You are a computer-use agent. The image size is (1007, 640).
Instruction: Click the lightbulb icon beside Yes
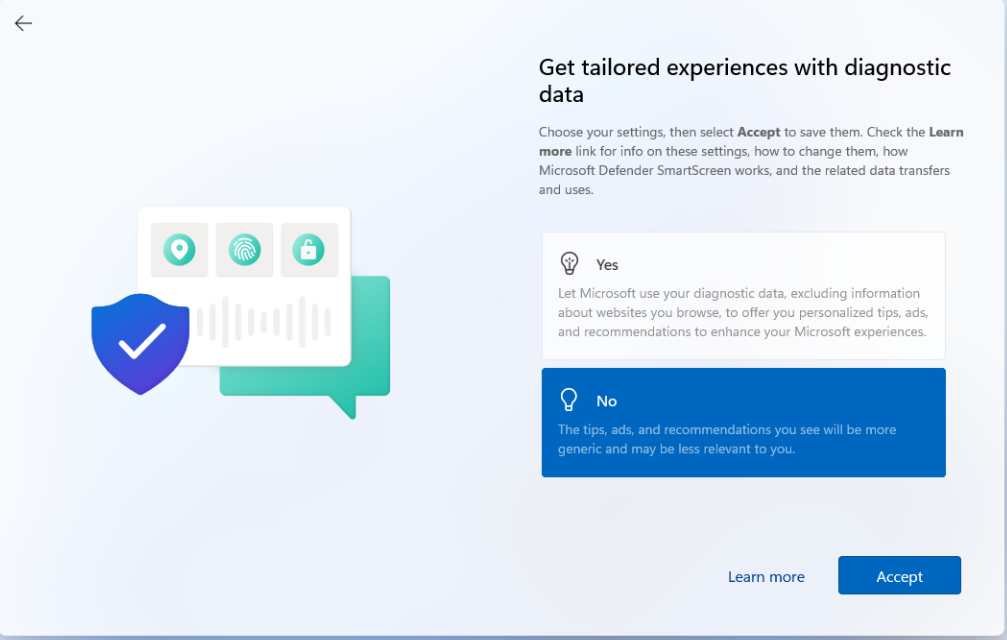[x=569, y=264]
